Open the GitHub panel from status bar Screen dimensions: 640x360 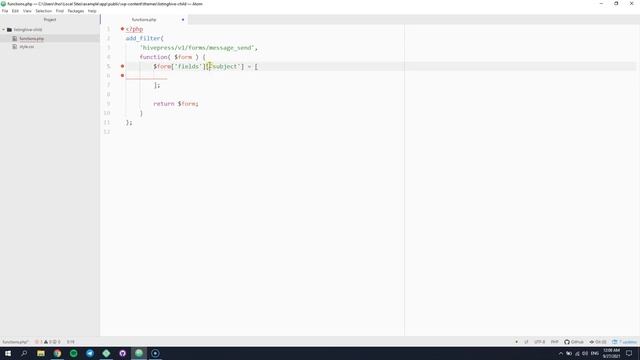point(574,342)
